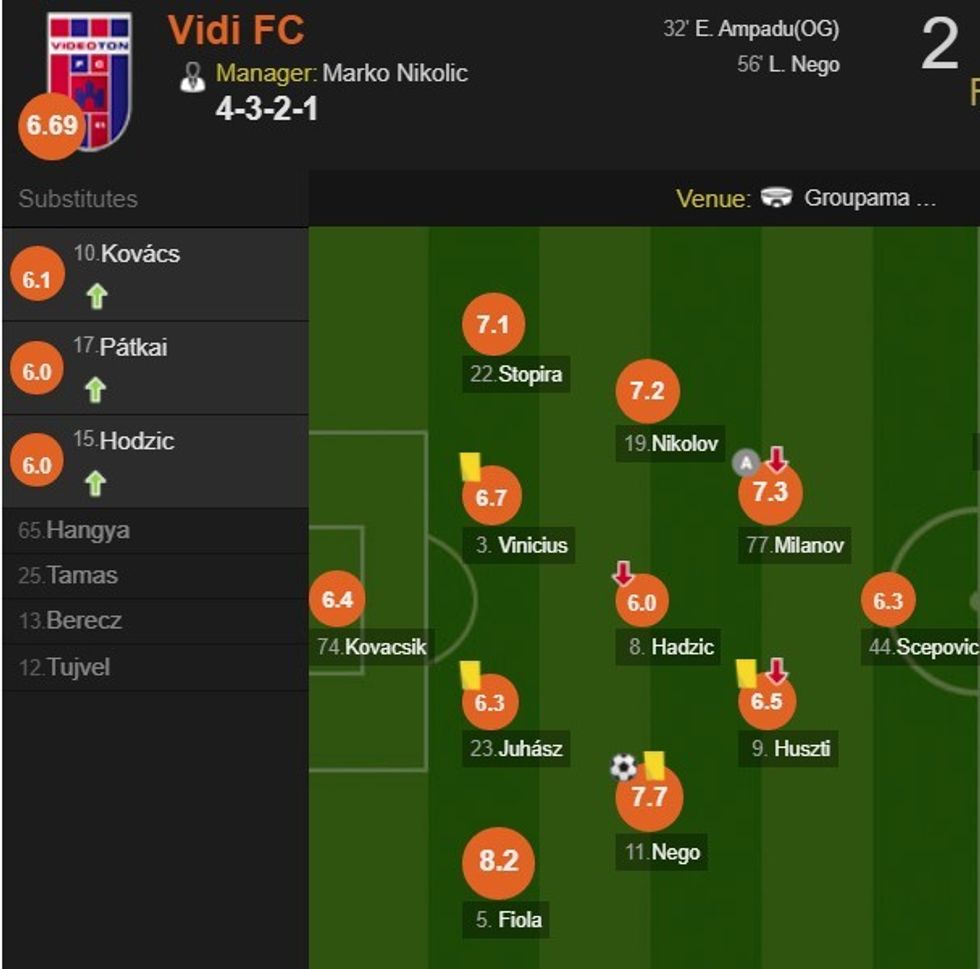Viewport: 980px width, 969px height.
Task: Click Hadzic's red substituted-off arrow
Action: (x=623, y=573)
